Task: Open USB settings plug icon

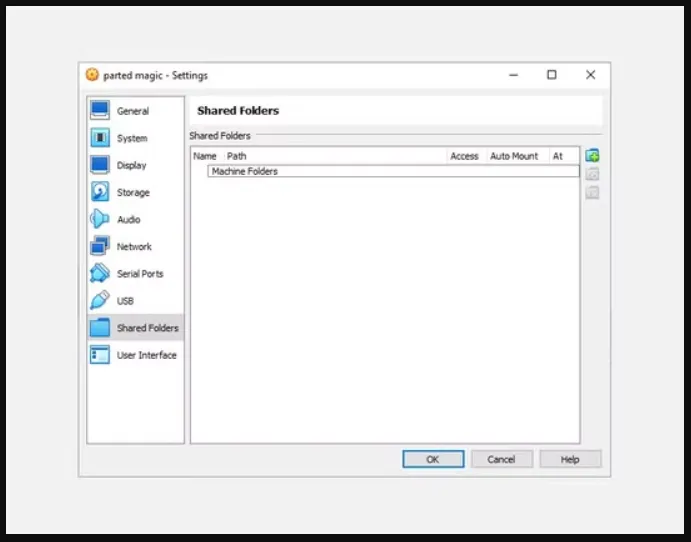Action: pos(100,300)
